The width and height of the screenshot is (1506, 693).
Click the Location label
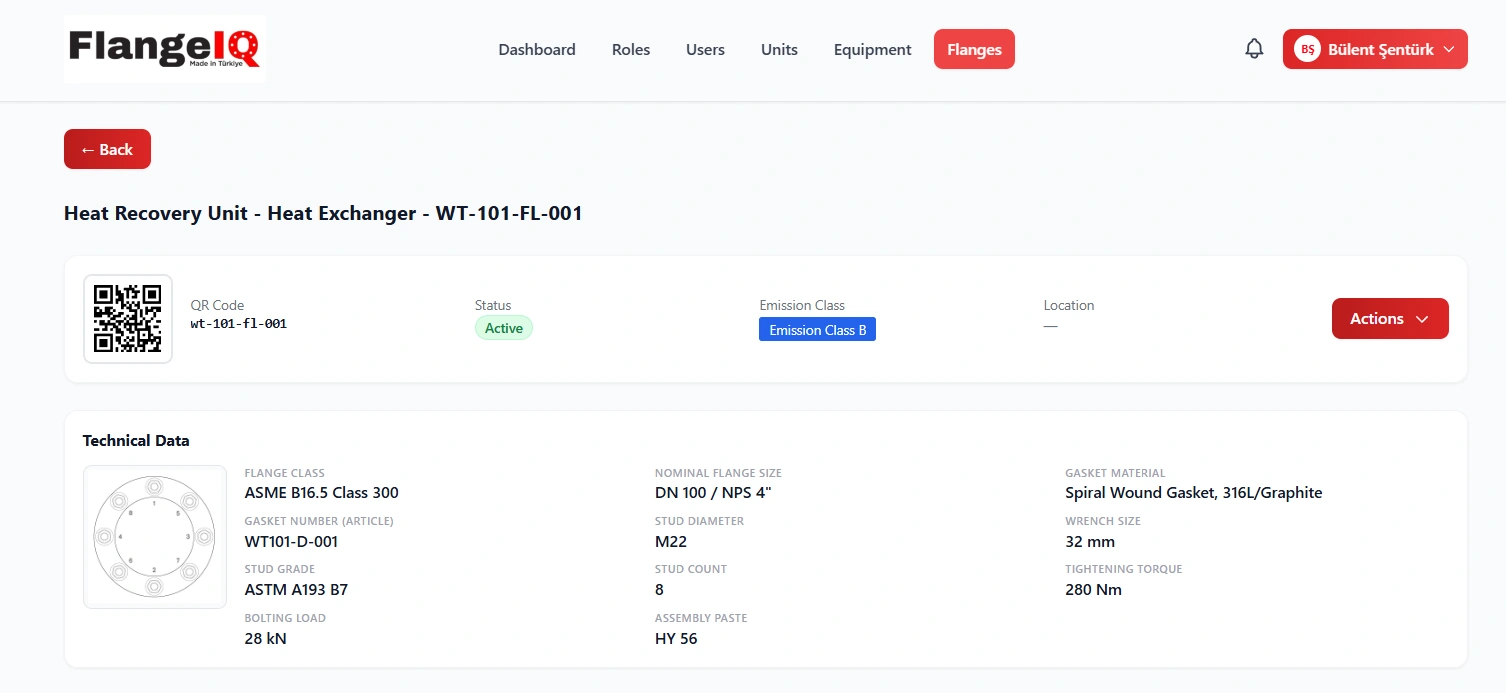pos(1069,305)
